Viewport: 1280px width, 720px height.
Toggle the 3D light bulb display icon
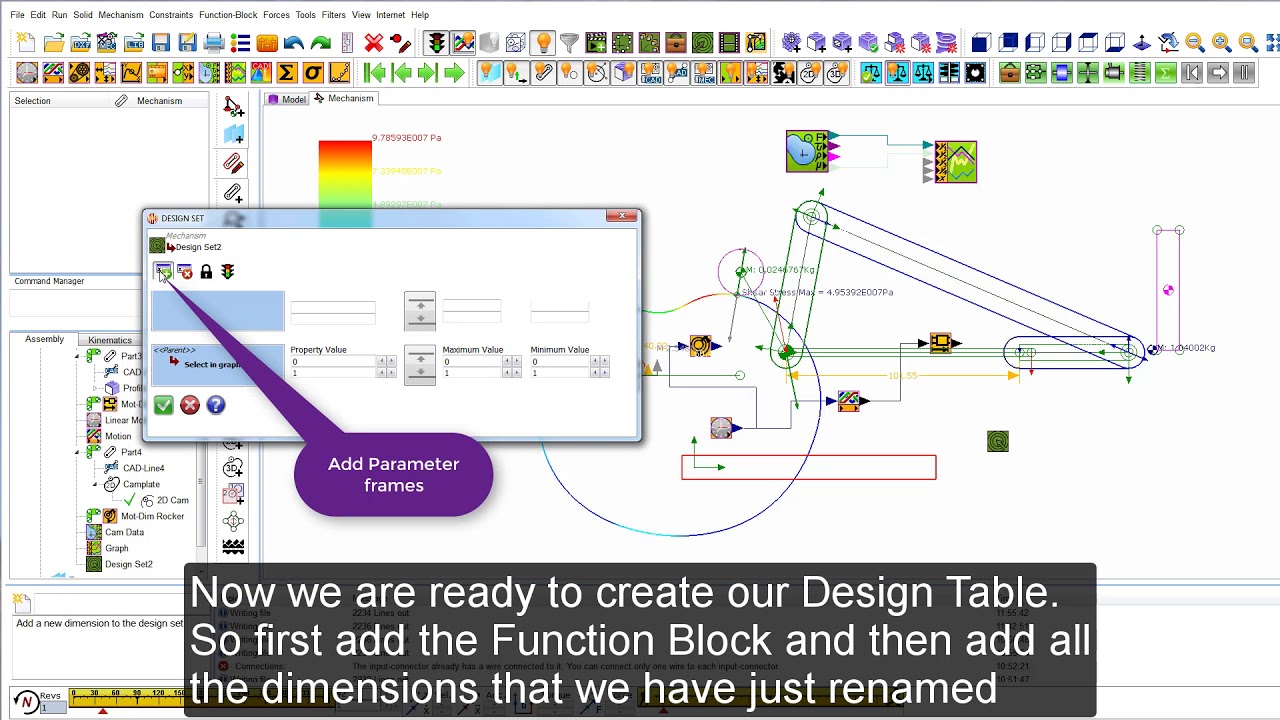836,73
